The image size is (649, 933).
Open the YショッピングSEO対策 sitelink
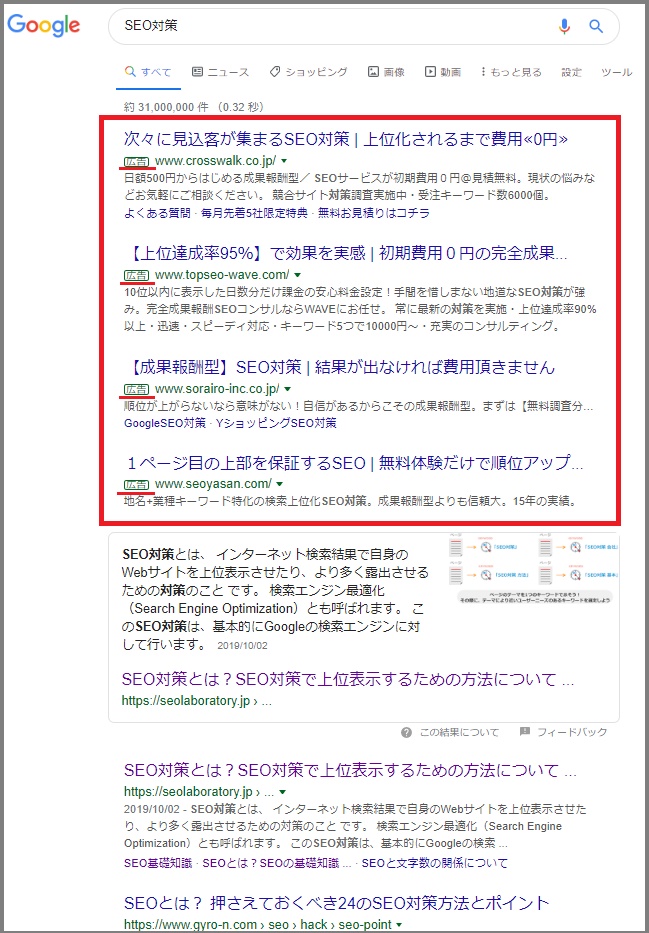coord(276,422)
